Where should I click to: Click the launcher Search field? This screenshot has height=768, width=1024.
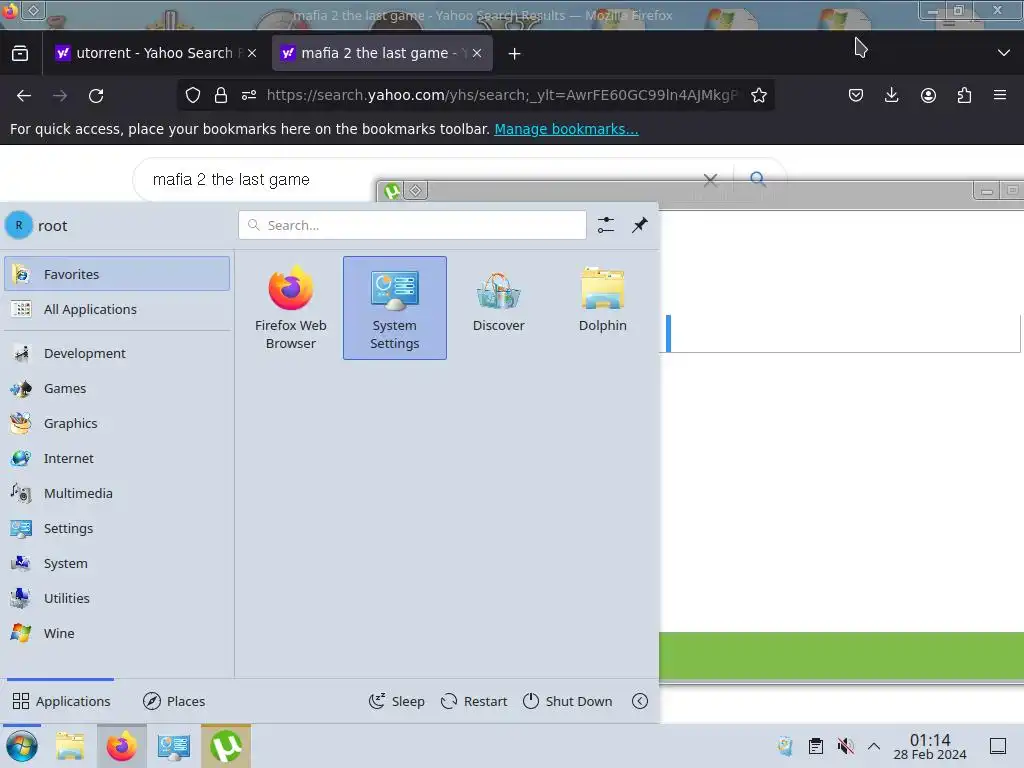(x=412, y=225)
